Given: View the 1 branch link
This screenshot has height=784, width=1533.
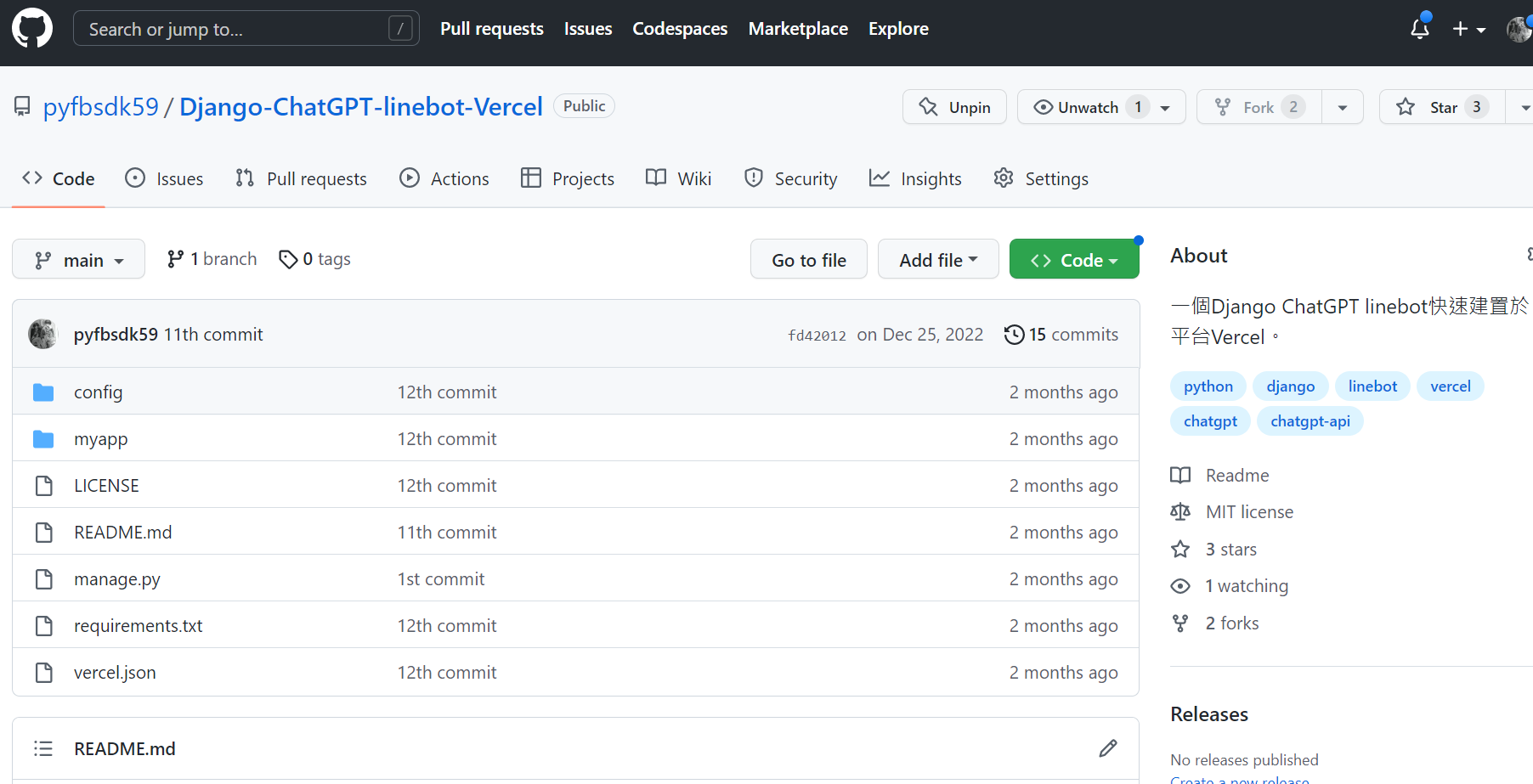Looking at the screenshot, I should tap(212, 259).
